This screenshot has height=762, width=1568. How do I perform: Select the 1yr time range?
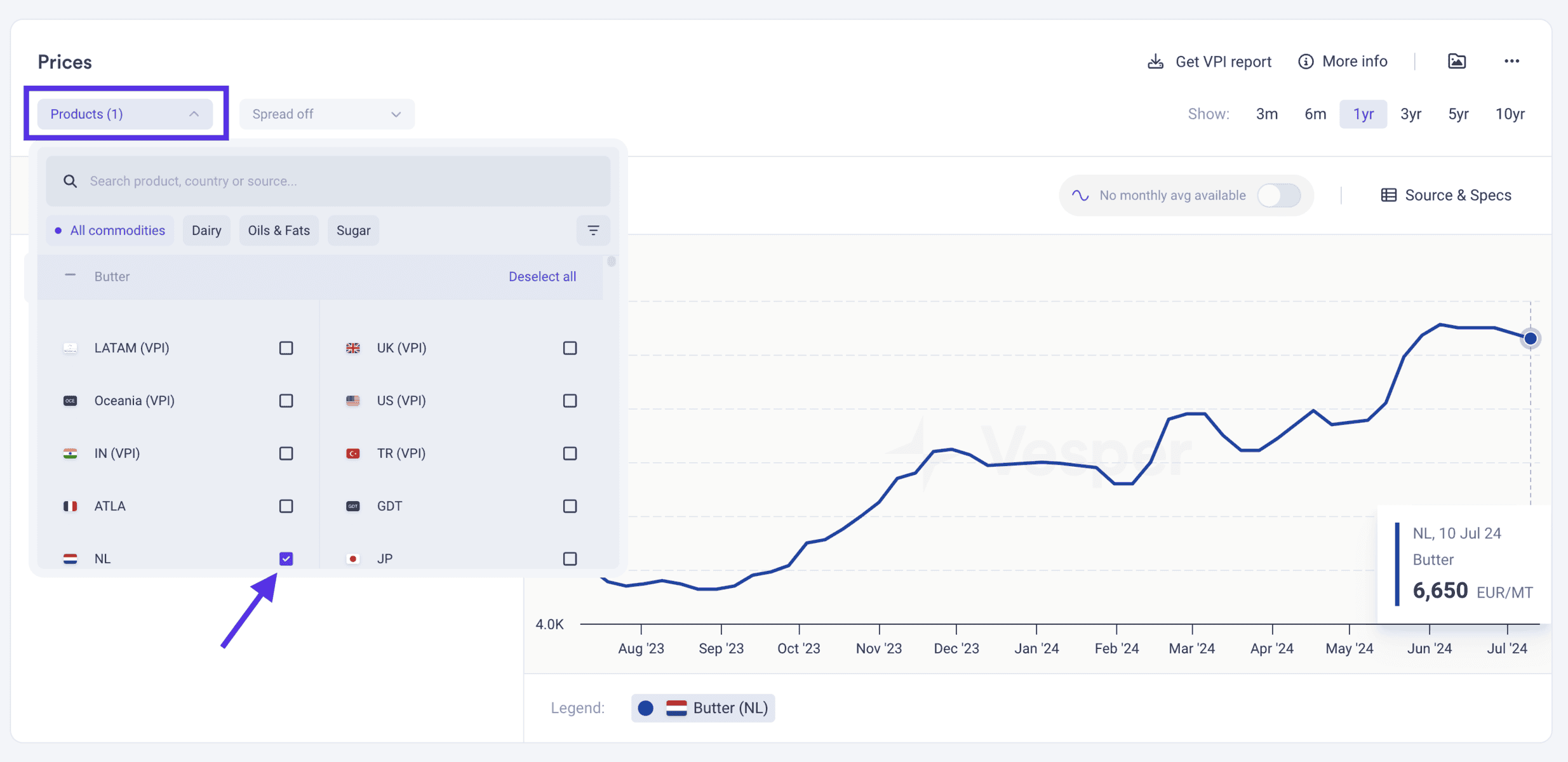click(x=1363, y=114)
